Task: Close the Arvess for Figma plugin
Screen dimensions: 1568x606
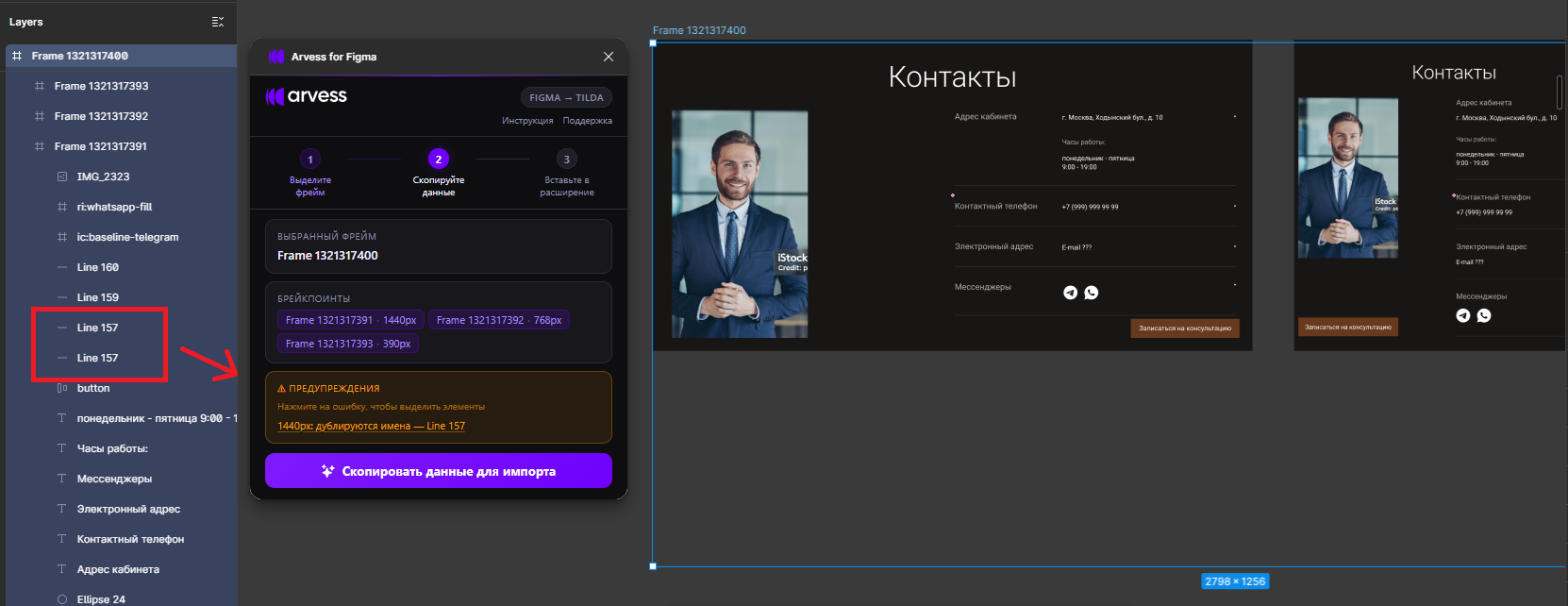Action: coord(609,57)
